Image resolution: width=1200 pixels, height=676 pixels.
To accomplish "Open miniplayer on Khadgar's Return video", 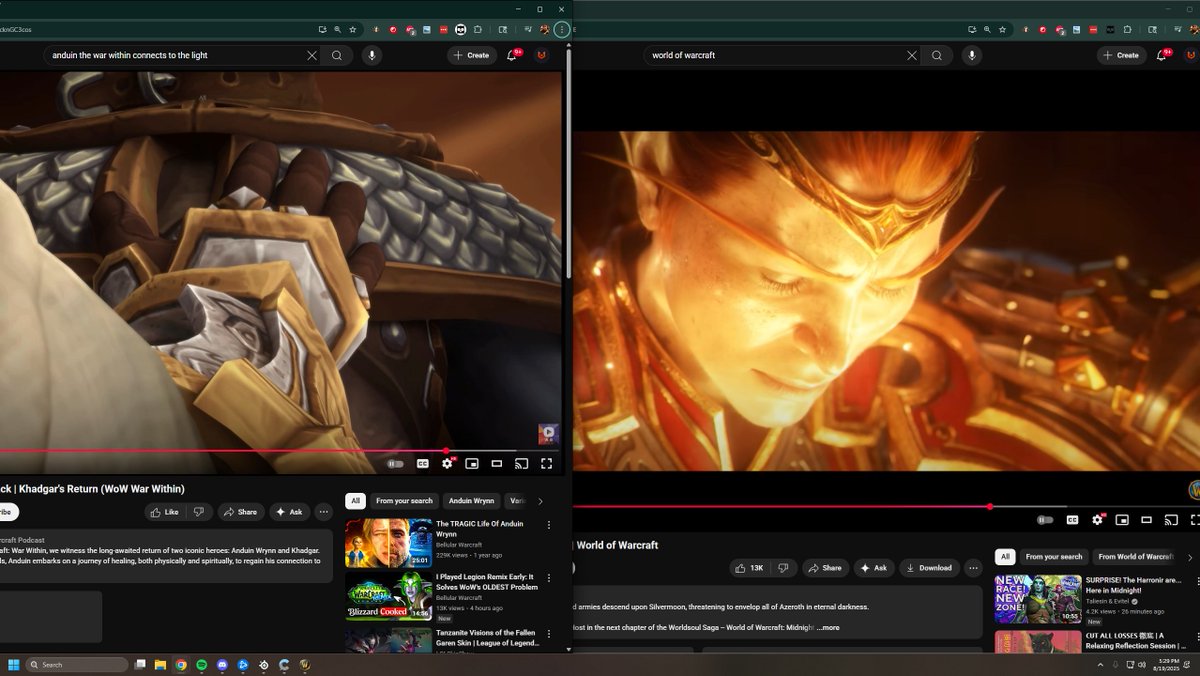I will pyautogui.click(x=472, y=464).
